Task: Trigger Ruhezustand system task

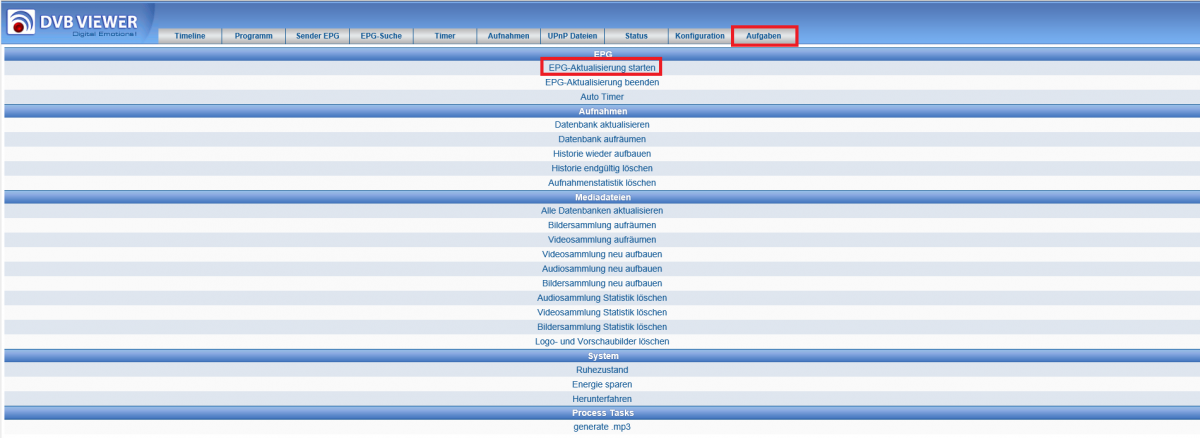Action: [x=602, y=370]
